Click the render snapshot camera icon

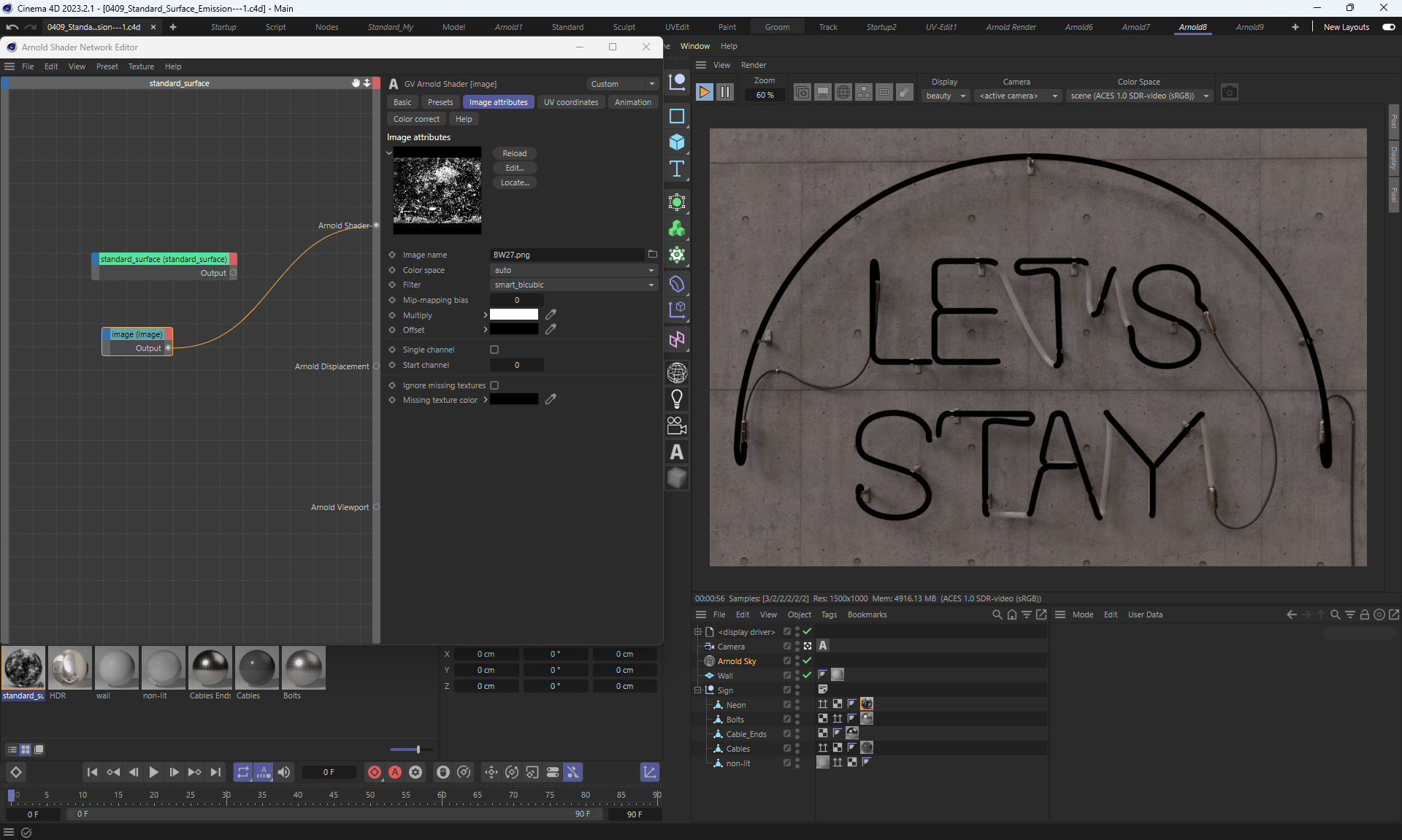point(1229,93)
